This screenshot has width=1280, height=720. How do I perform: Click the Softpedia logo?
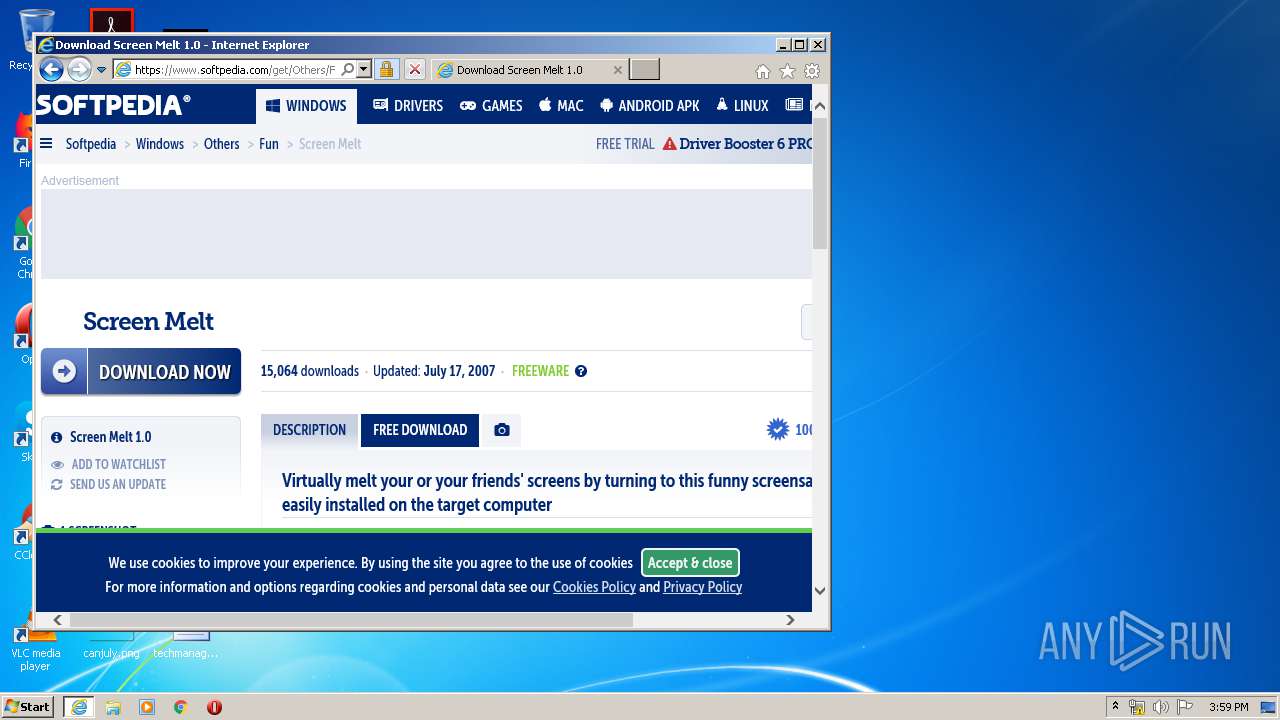tap(113, 105)
